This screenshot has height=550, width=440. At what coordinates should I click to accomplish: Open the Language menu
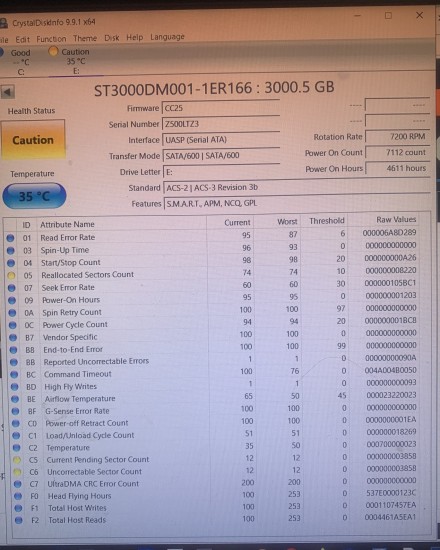coord(167,37)
